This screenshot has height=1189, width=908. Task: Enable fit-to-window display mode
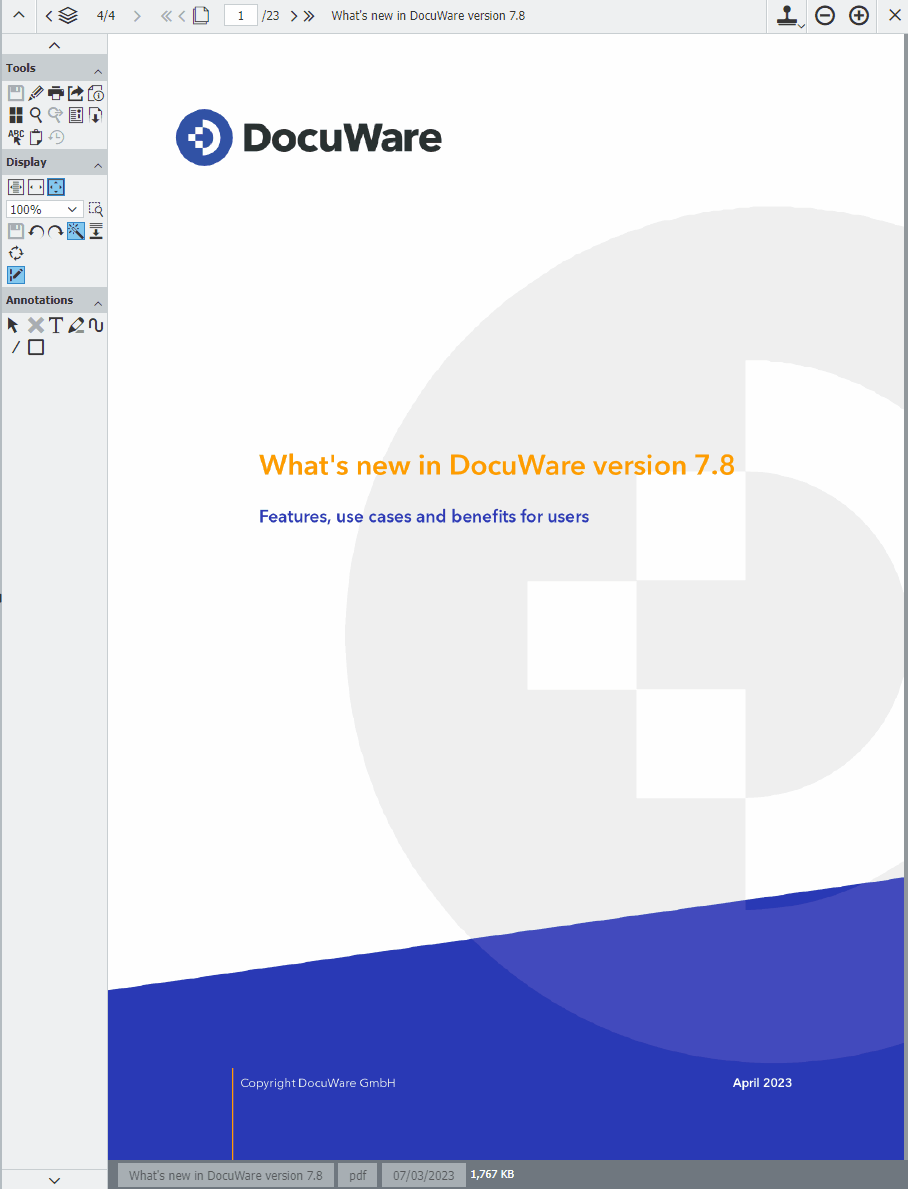(56, 186)
